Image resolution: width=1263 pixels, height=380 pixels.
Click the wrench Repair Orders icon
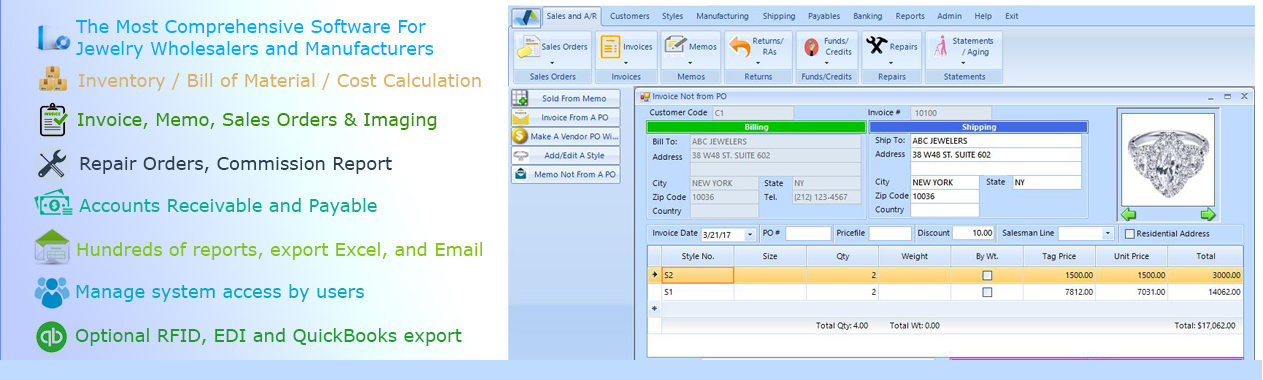52,163
